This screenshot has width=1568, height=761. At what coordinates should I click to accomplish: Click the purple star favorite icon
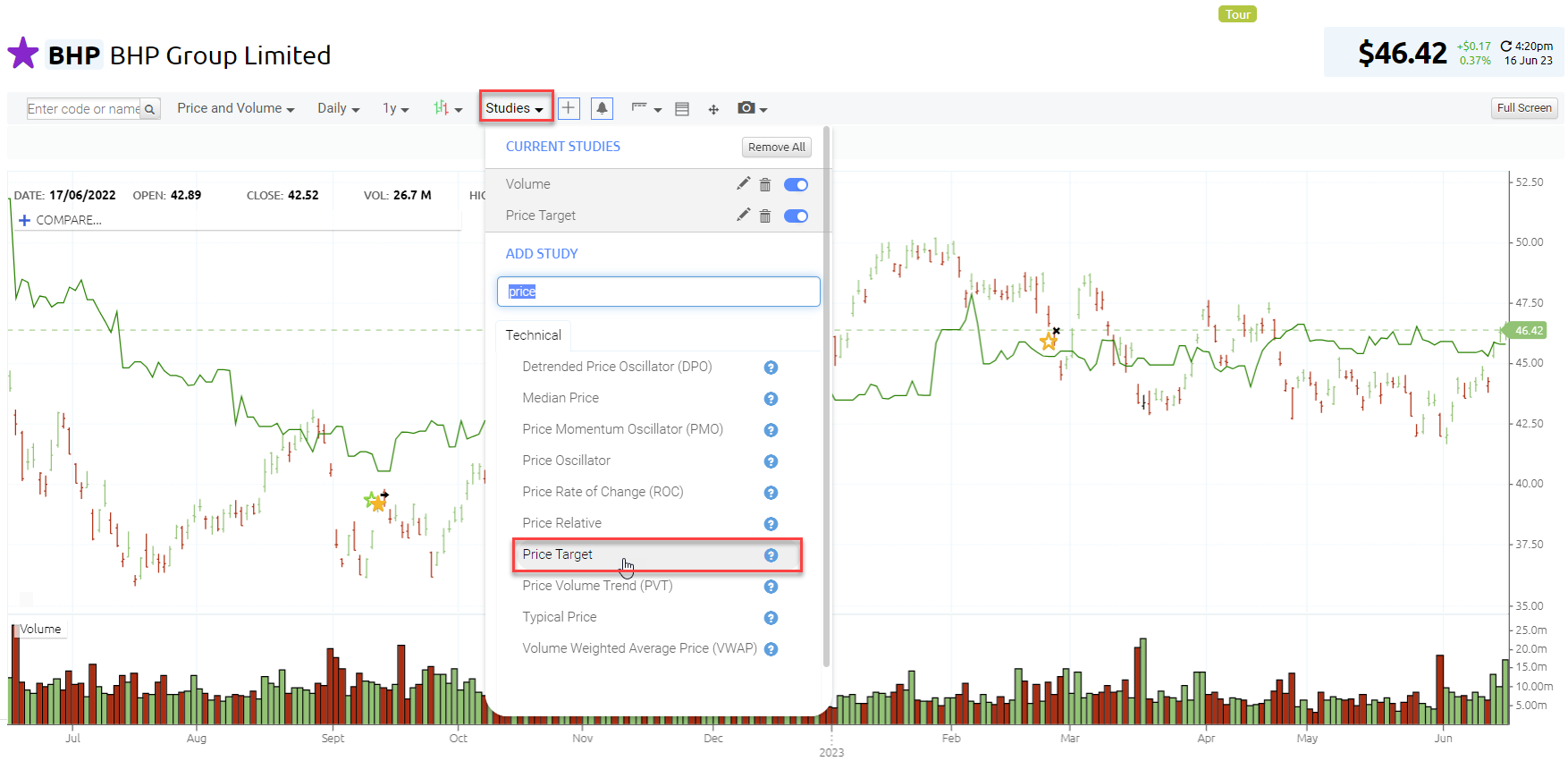[x=23, y=54]
